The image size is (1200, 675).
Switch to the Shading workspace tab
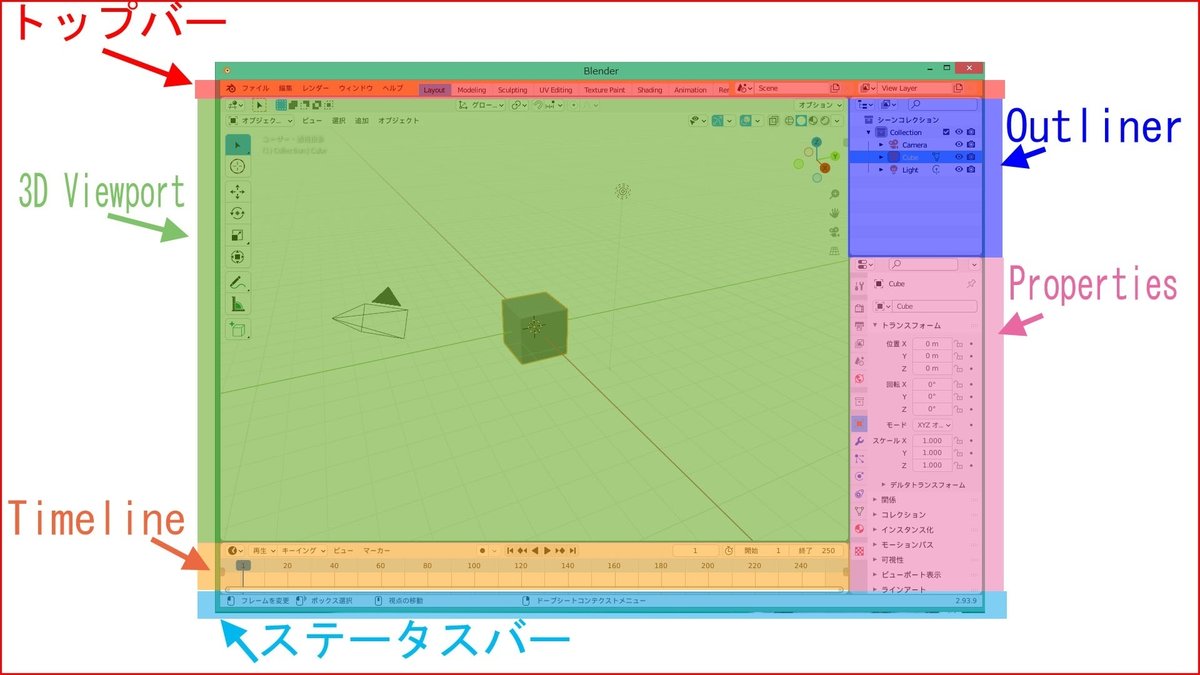(x=649, y=90)
